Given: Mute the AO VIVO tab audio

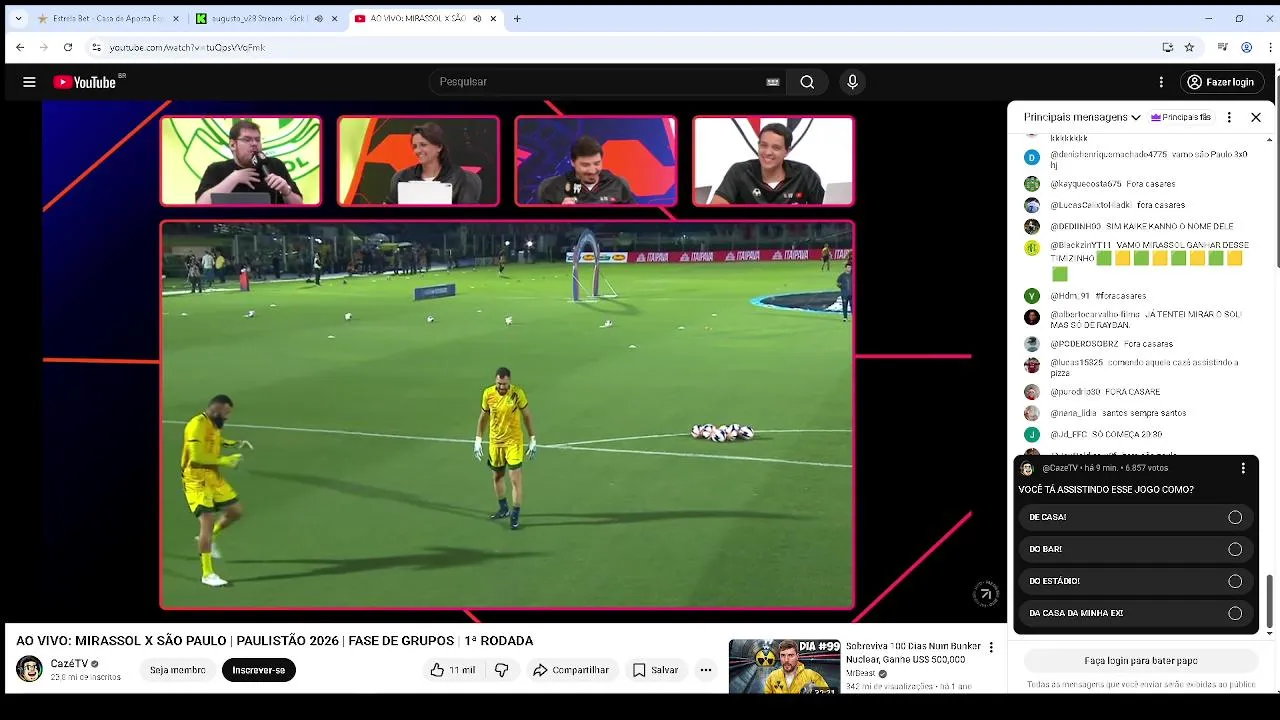Looking at the screenshot, I should [477, 18].
